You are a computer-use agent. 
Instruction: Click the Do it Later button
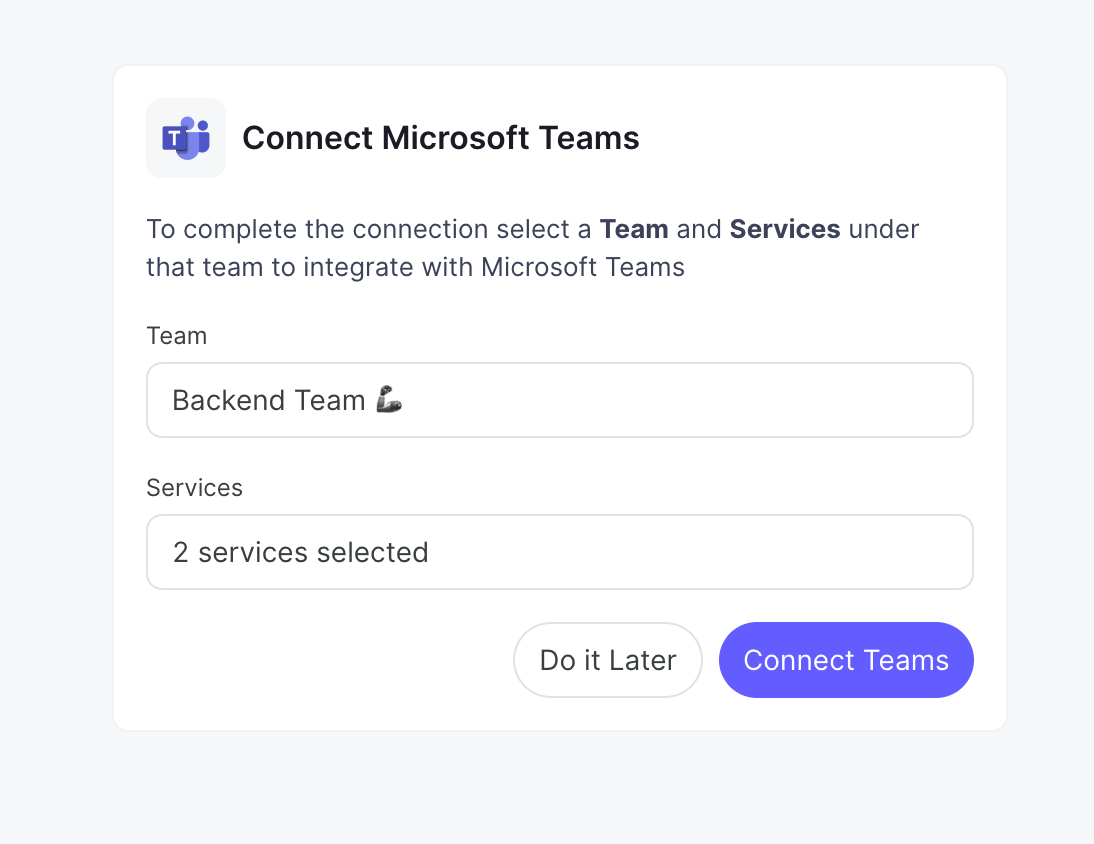pos(608,660)
